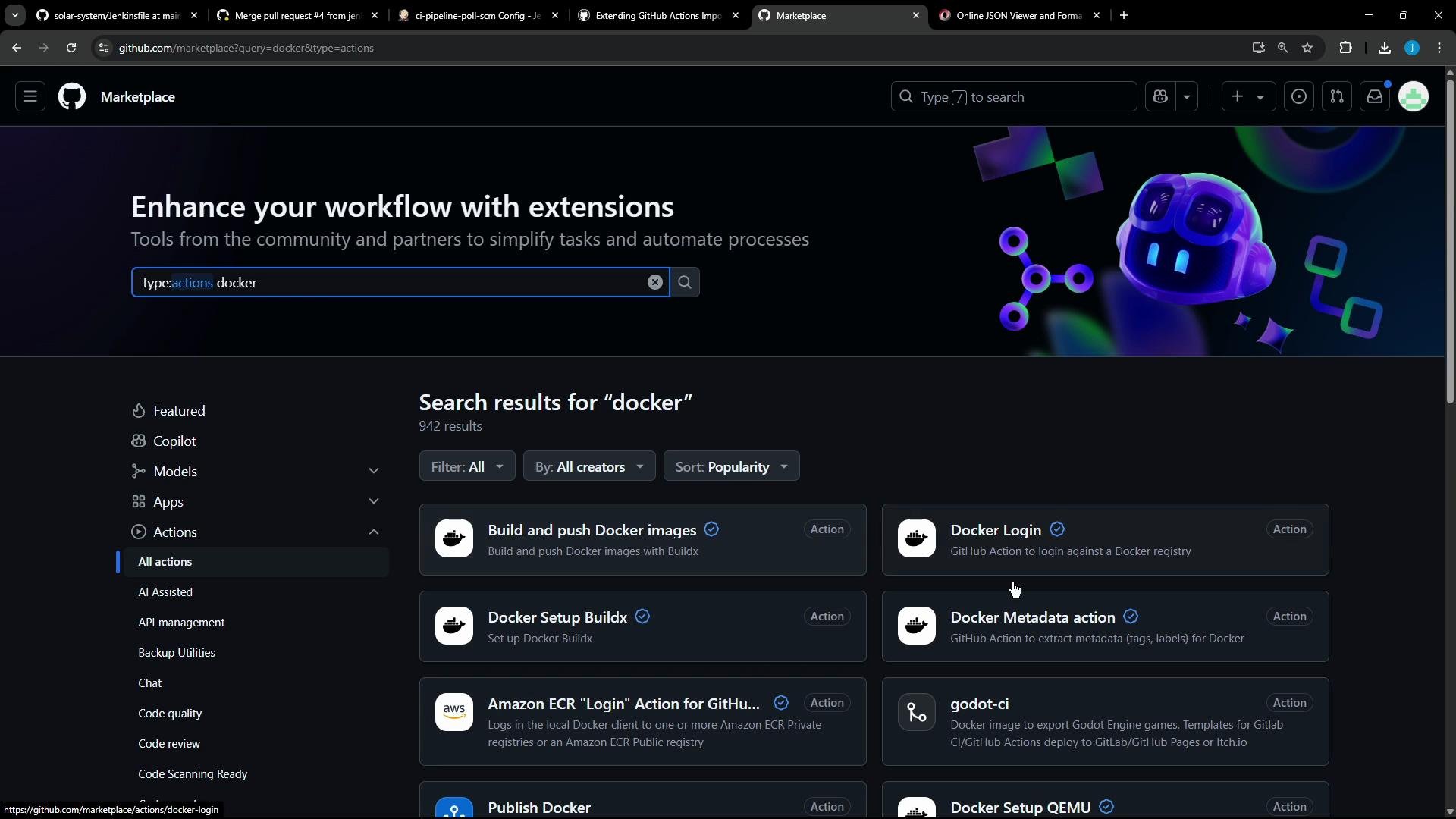
Task: Click the verified badge next to Docker Setup Buildx
Action: pyautogui.click(x=642, y=617)
